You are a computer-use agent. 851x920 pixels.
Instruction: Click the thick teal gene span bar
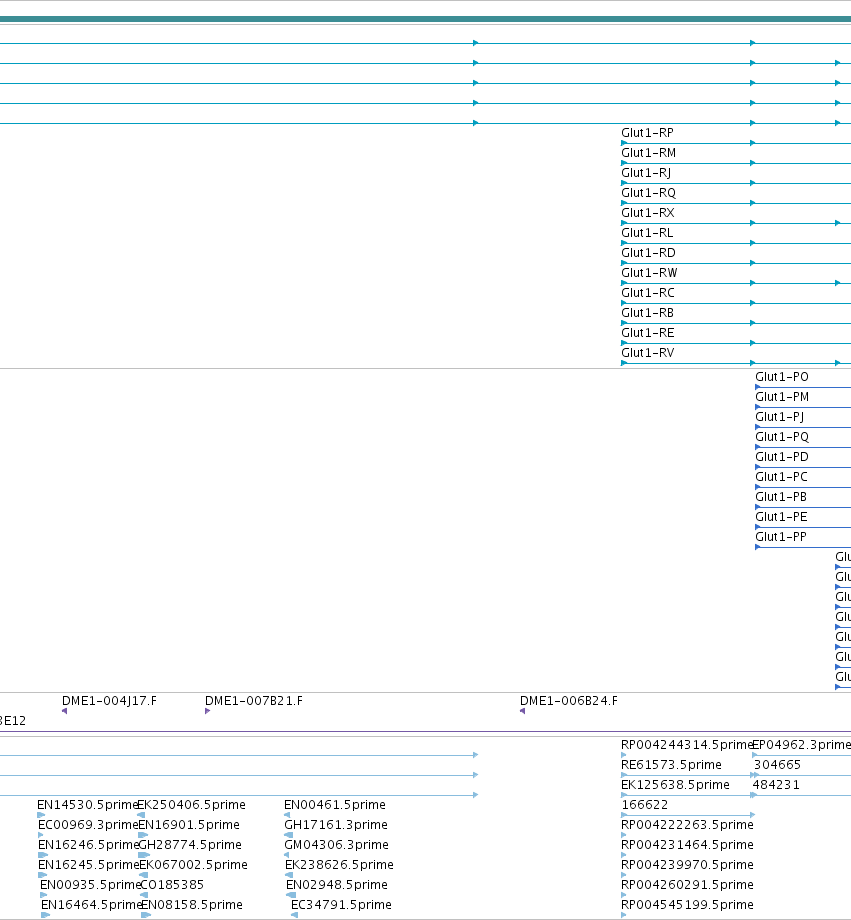426,19
